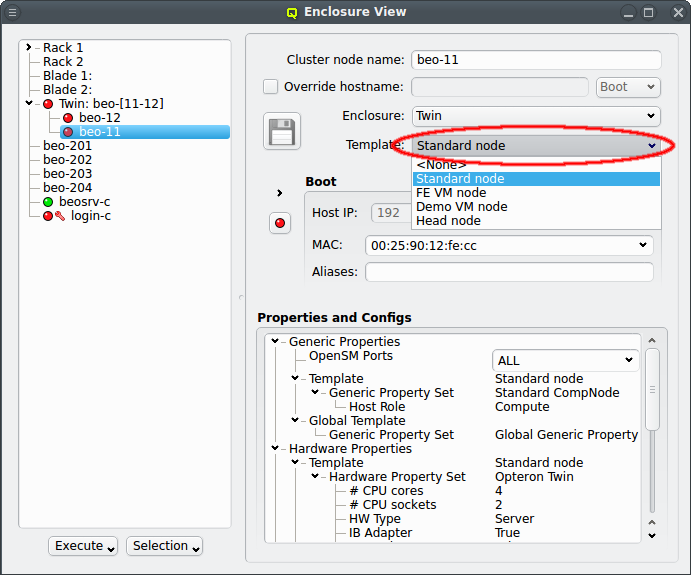The height and width of the screenshot is (575, 691).
Task: Click the Execute button
Action: click(x=83, y=546)
